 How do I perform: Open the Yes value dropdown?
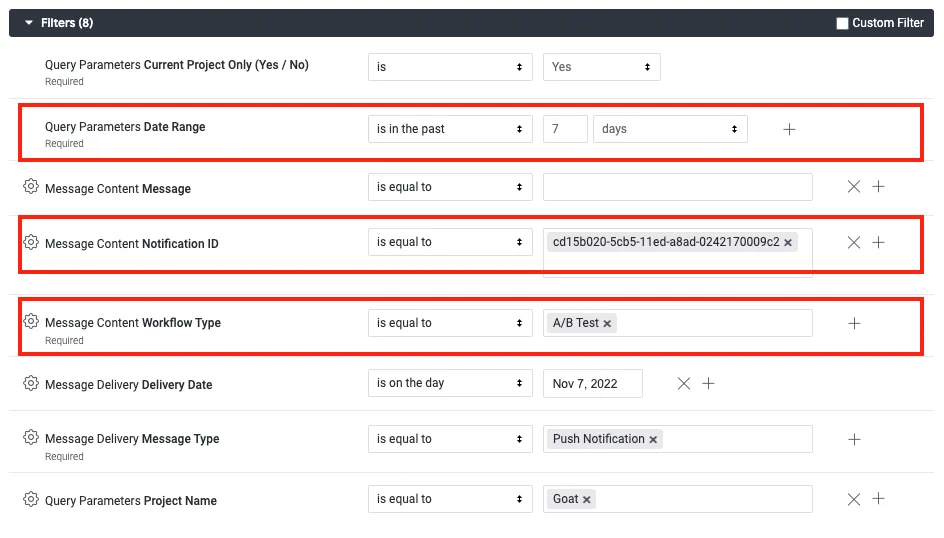pyautogui.click(x=601, y=67)
